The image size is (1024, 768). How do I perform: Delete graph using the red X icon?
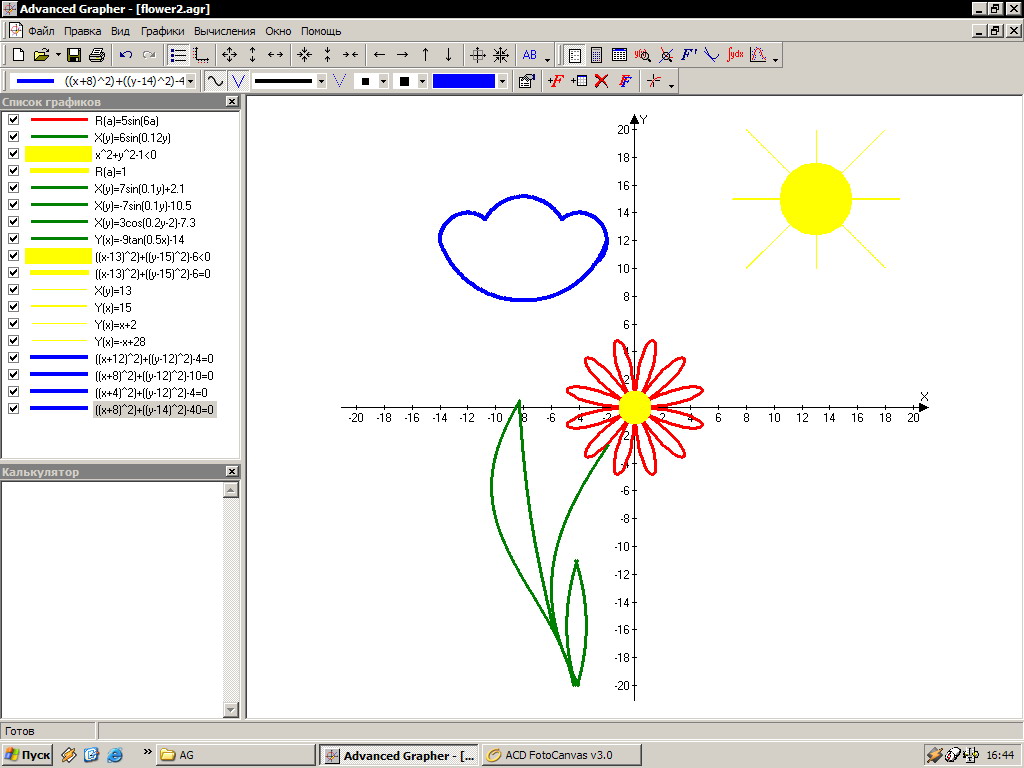pos(601,81)
